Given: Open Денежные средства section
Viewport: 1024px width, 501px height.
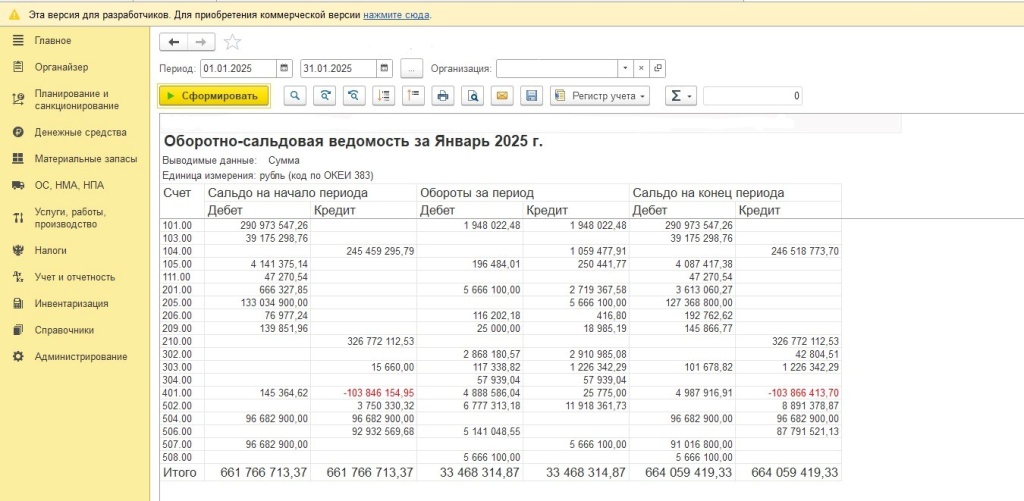Looking at the screenshot, I should pos(80,132).
